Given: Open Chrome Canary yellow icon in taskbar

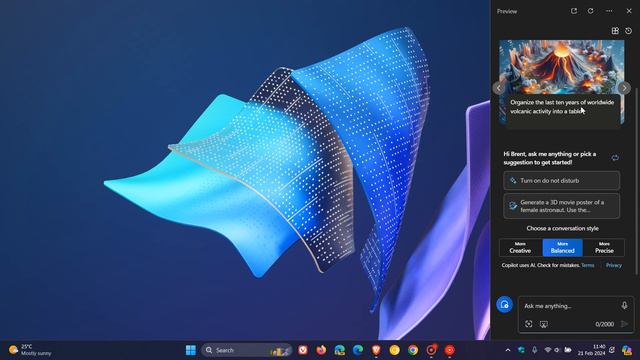Looking at the screenshot, I should click(394, 350).
